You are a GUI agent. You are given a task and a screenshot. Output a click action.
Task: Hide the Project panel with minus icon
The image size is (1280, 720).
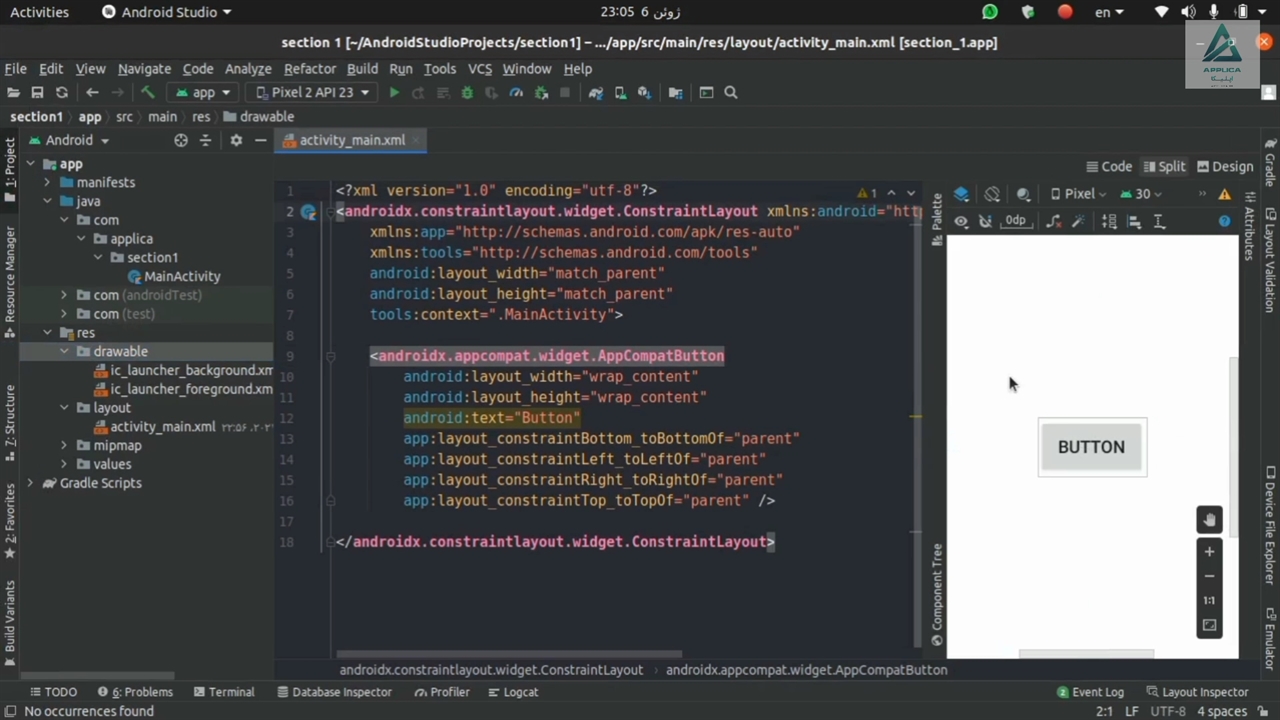(x=260, y=140)
